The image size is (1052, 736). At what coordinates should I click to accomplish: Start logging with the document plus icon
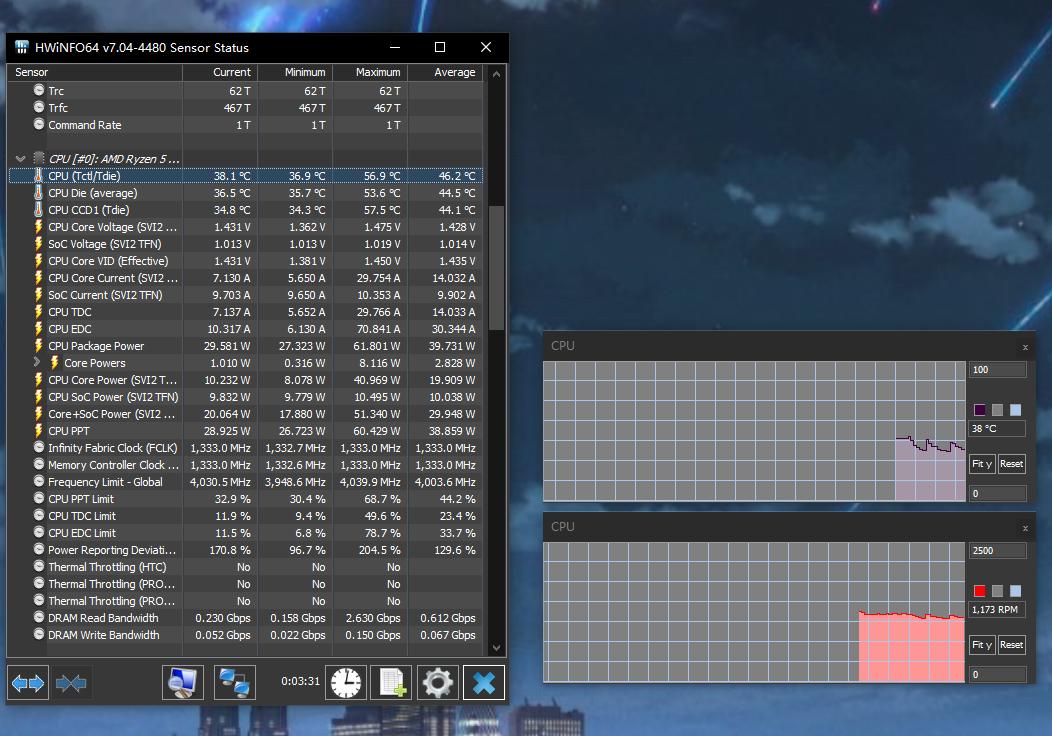391,683
